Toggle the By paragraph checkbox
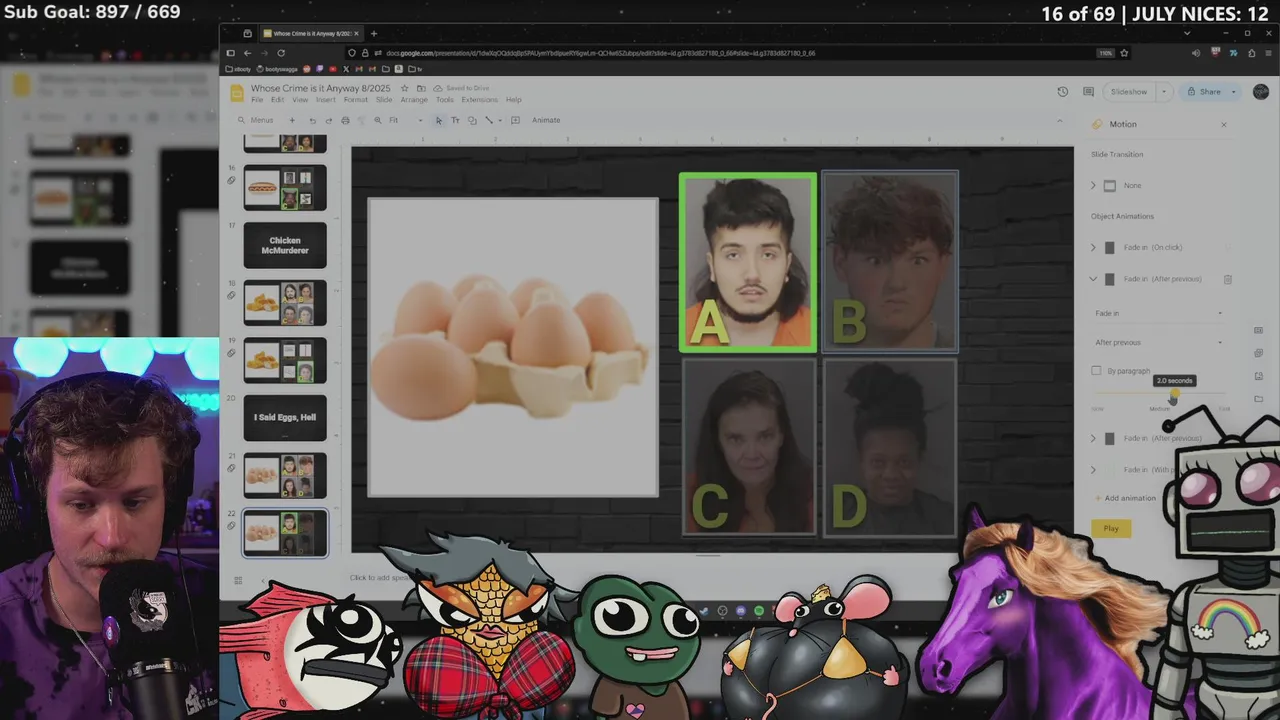Viewport: 1280px width, 720px height. (x=1096, y=371)
